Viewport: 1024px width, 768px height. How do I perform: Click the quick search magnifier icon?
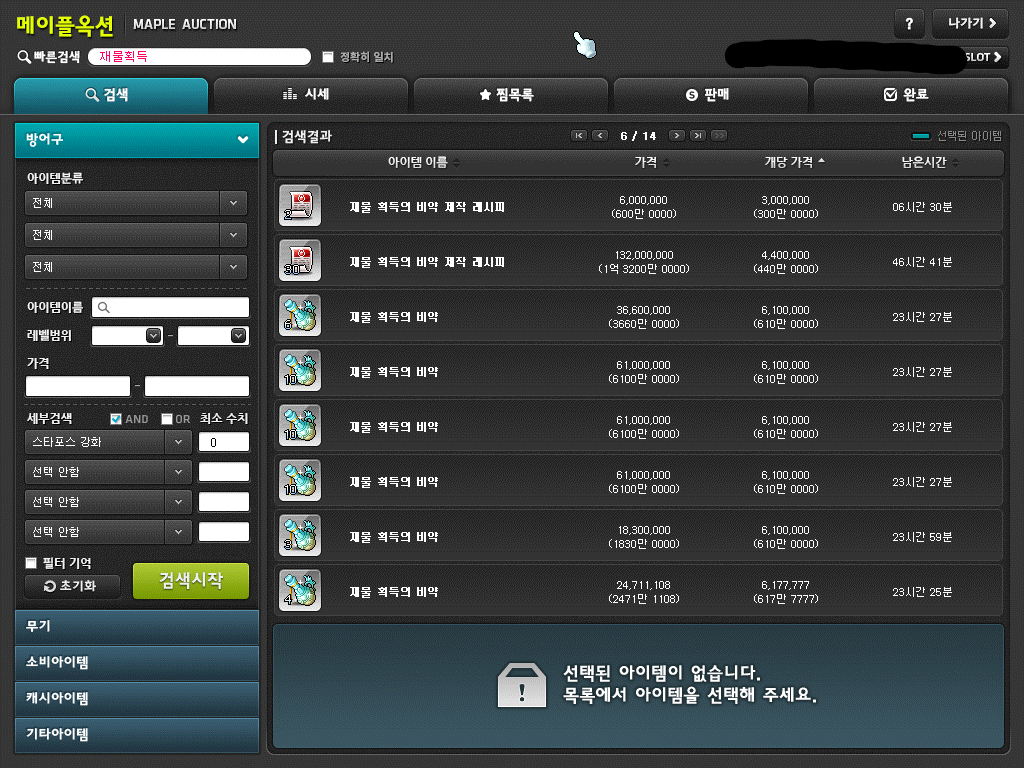[x=24, y=57]
